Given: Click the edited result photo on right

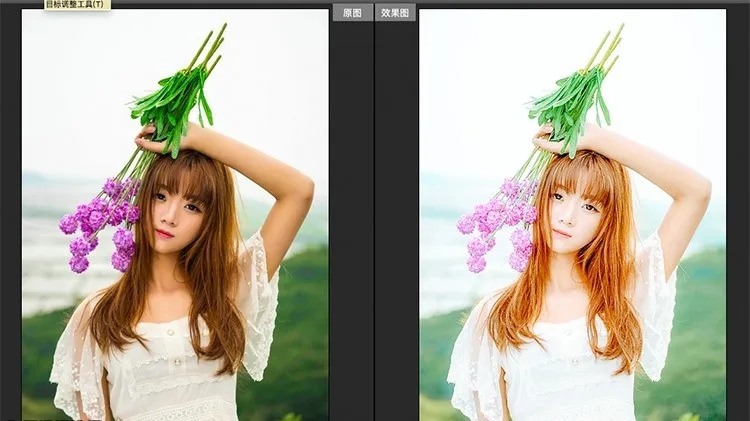Looking at the screenshot, I should (x=573, y=215).
